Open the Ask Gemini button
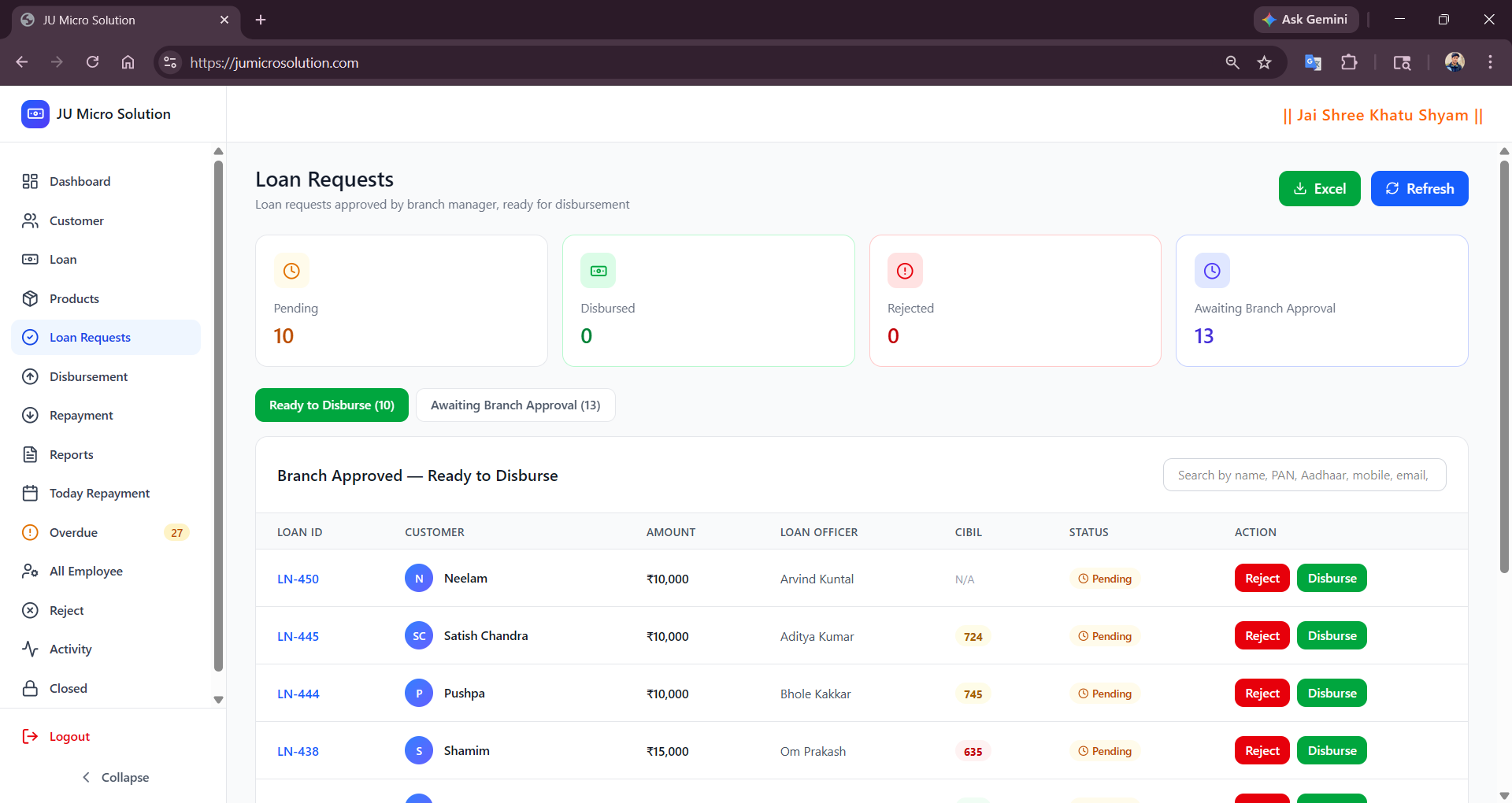This screenshot has width=1512, height=803. 1306,19
